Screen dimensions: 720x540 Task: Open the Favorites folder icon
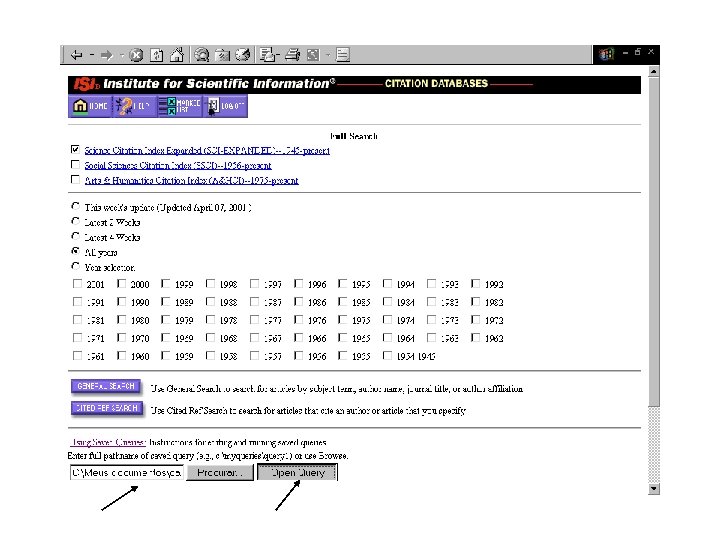pos(222,55)
